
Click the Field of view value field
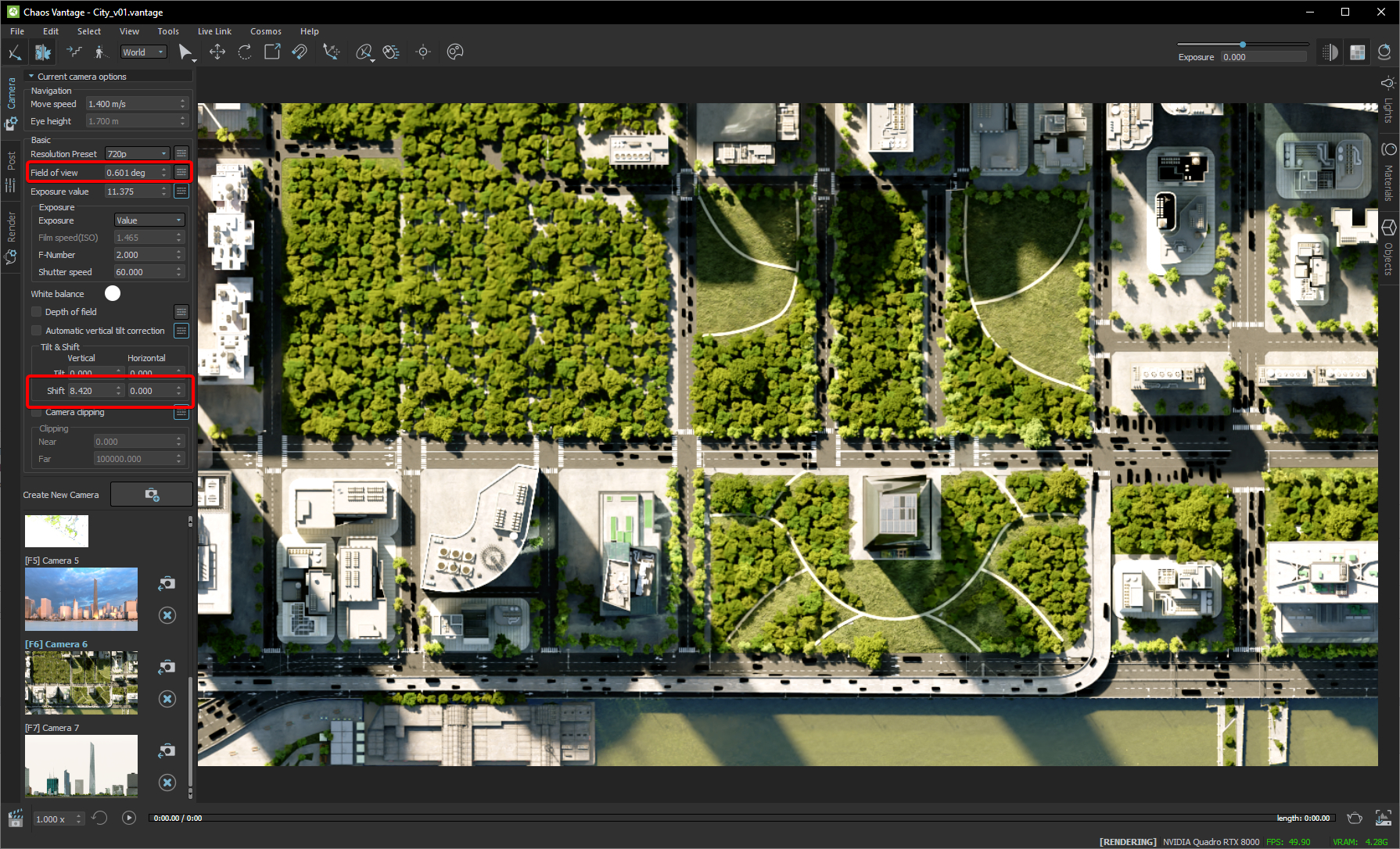136,173
